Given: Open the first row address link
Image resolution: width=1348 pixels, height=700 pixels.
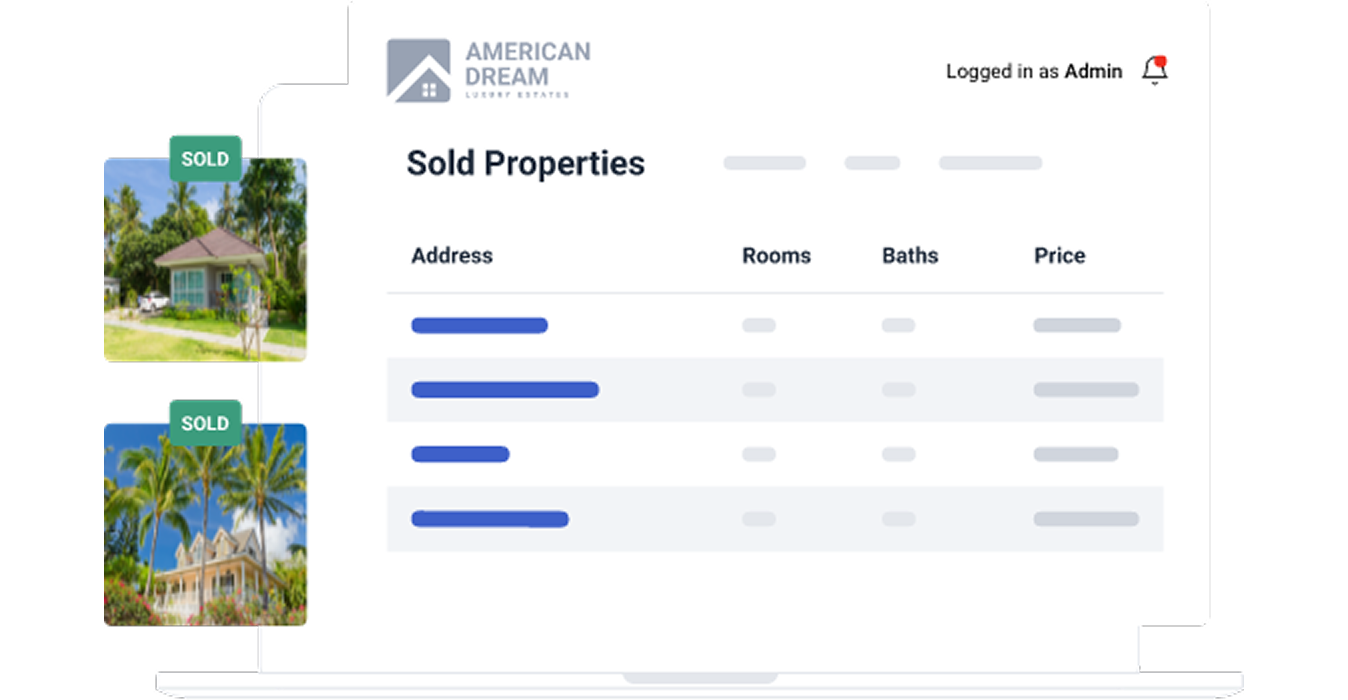Looking at the screenshot, I should (x=479, y=325).
